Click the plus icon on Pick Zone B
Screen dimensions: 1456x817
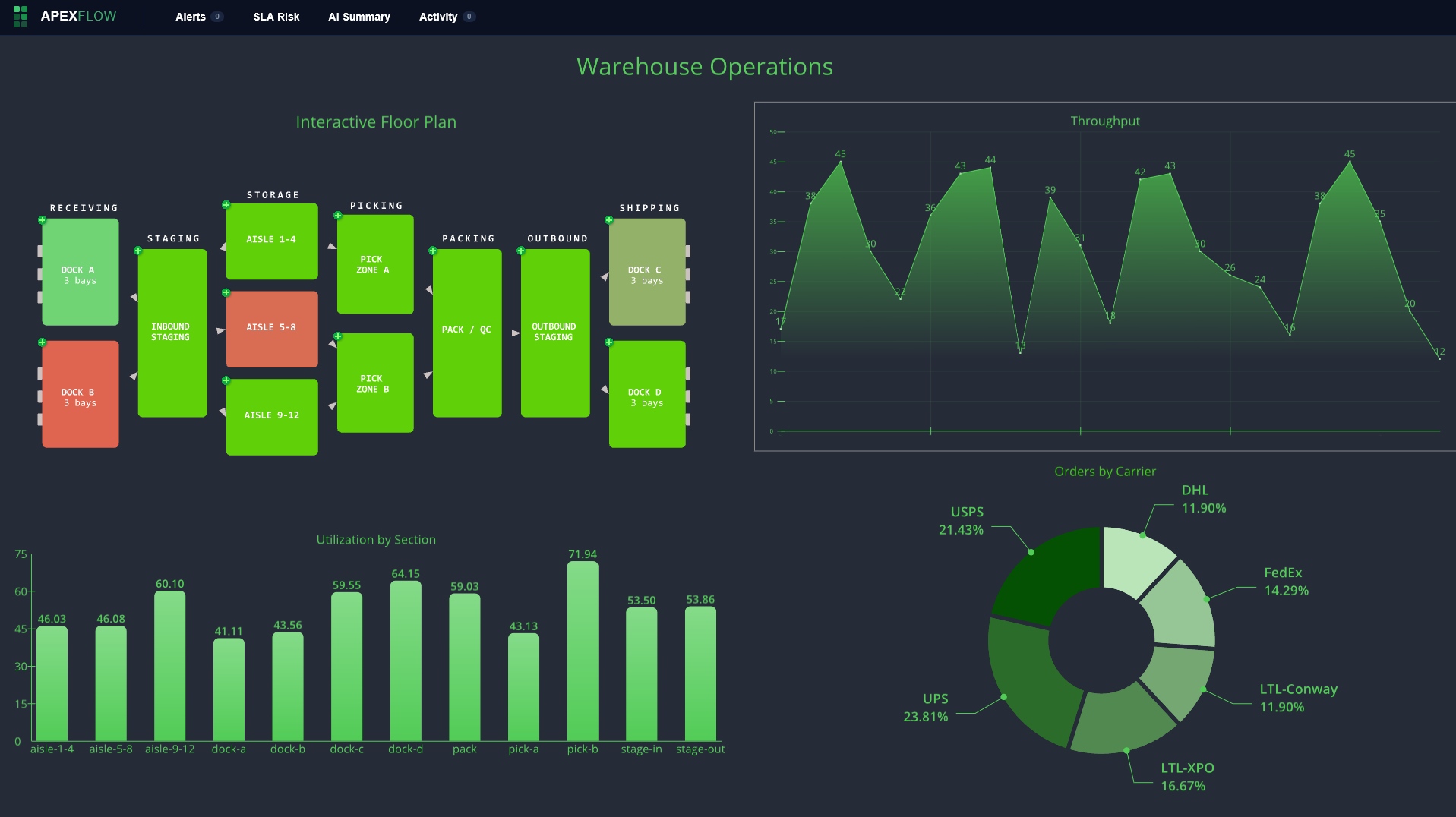point(338,336)
